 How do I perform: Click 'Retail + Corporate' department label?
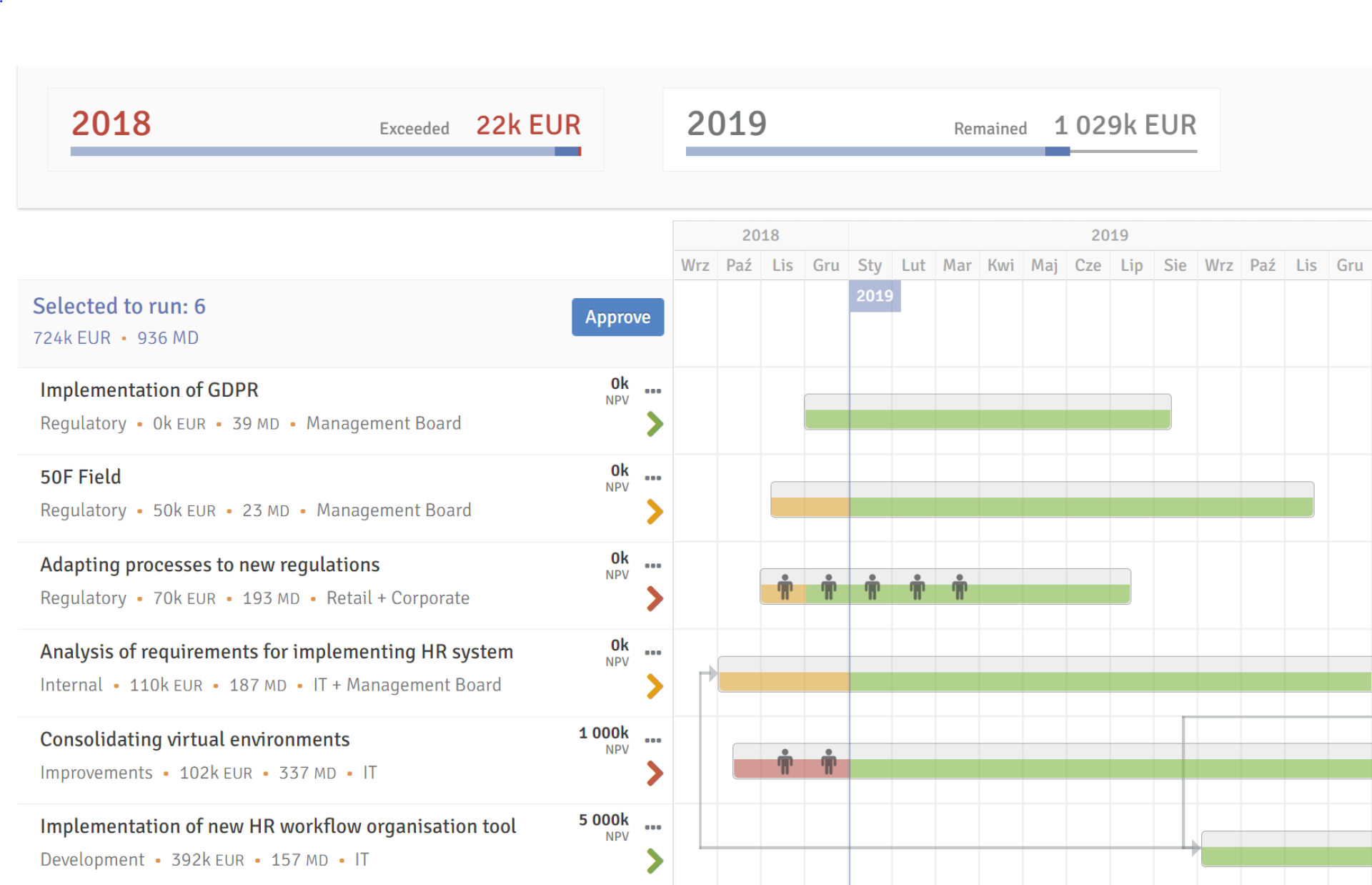[x=398, y=598]
